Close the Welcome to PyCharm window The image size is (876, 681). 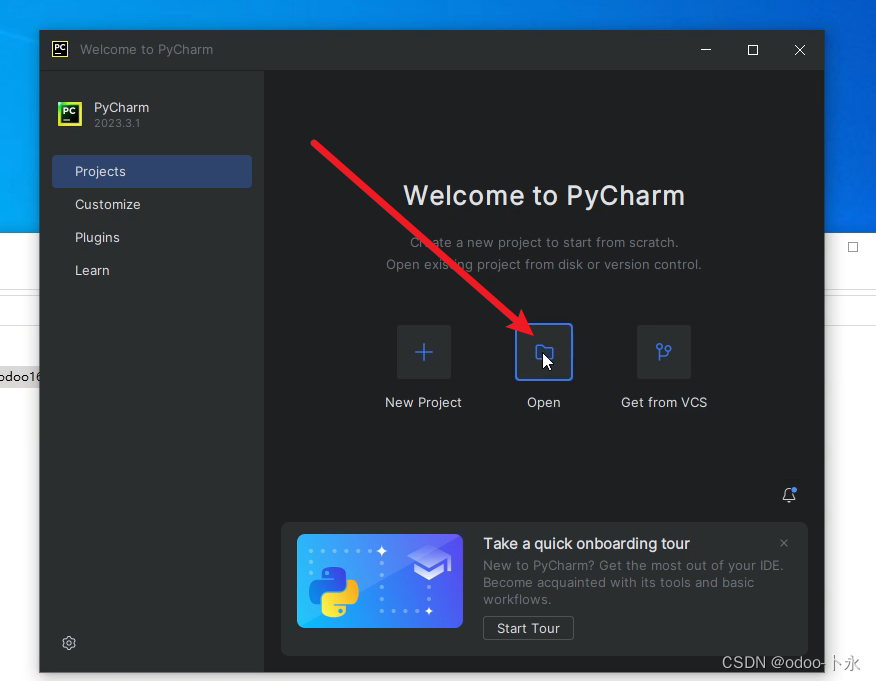(800, 50)
